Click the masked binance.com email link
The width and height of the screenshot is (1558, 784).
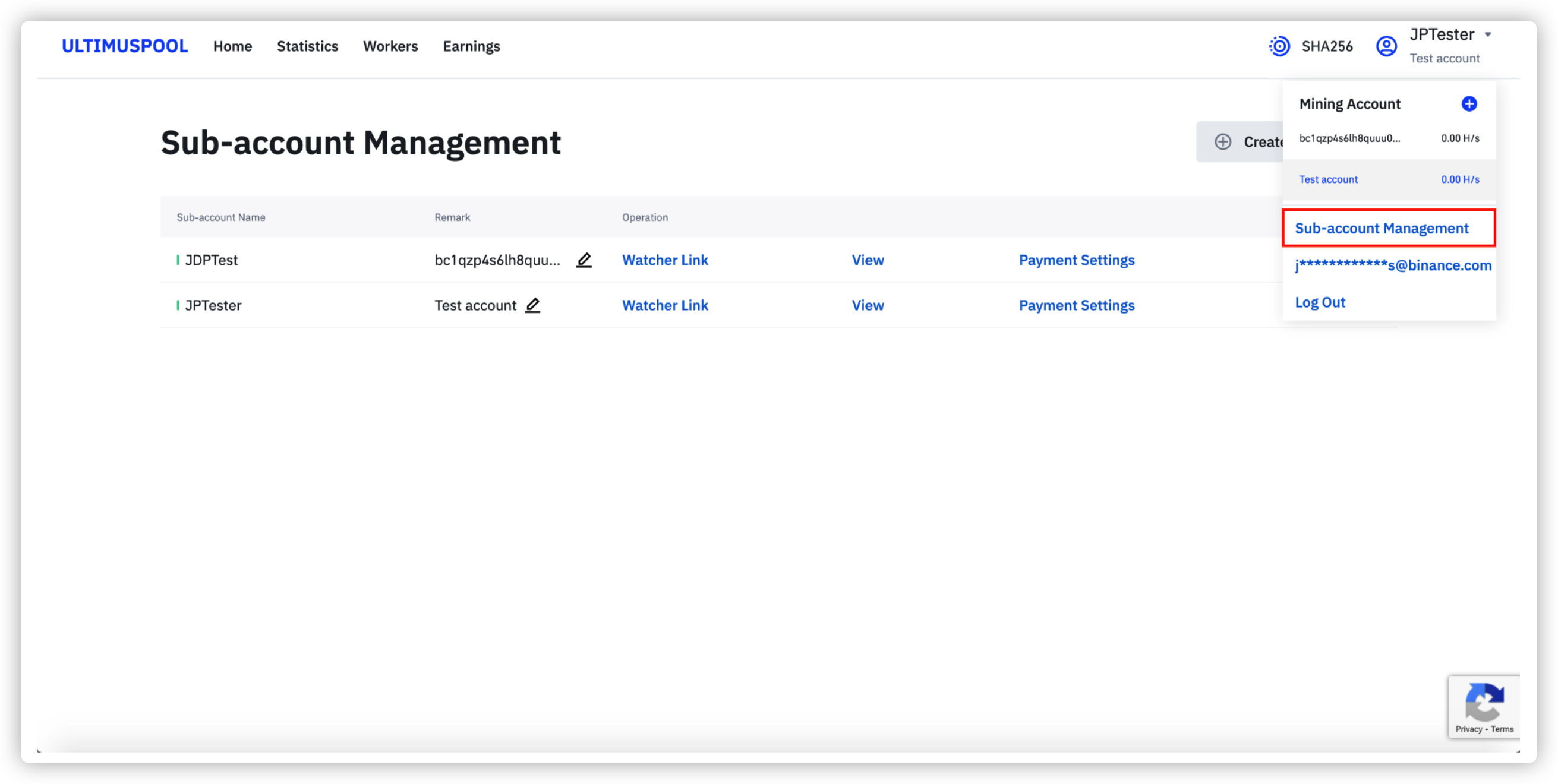click(x=1393, y=265)
